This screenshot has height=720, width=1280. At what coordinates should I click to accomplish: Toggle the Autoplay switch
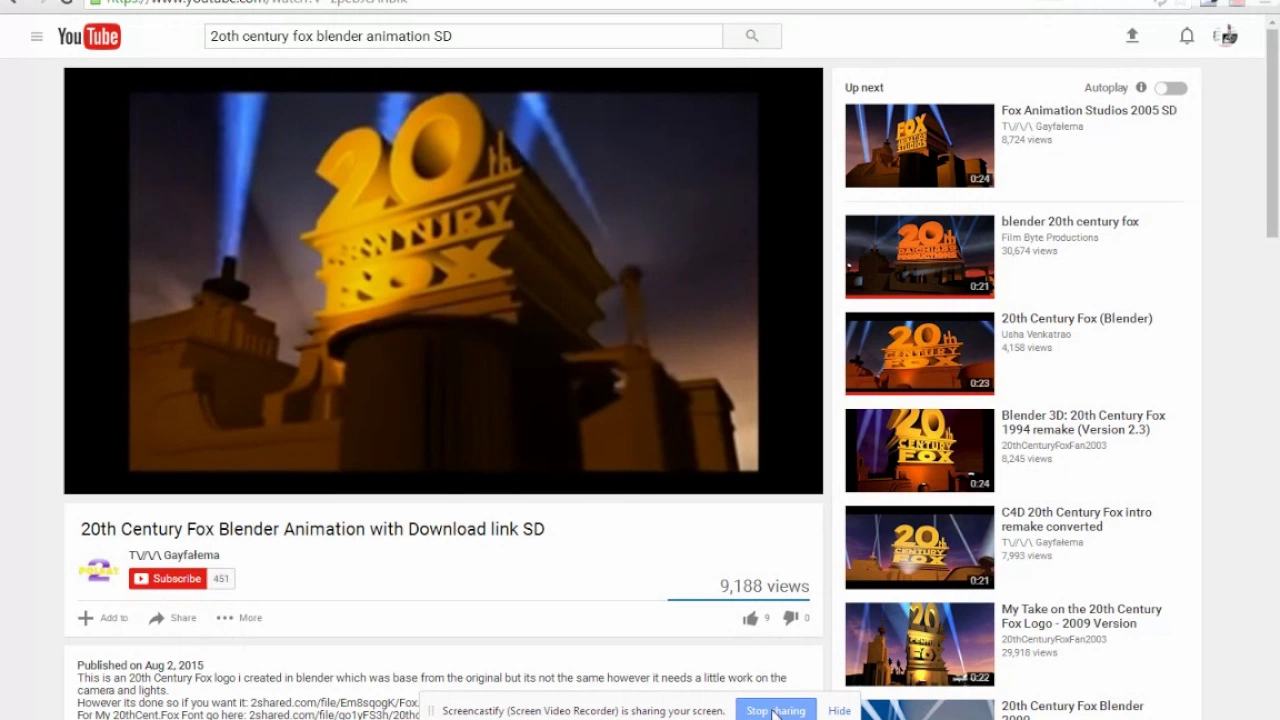tap(1171, 88)
